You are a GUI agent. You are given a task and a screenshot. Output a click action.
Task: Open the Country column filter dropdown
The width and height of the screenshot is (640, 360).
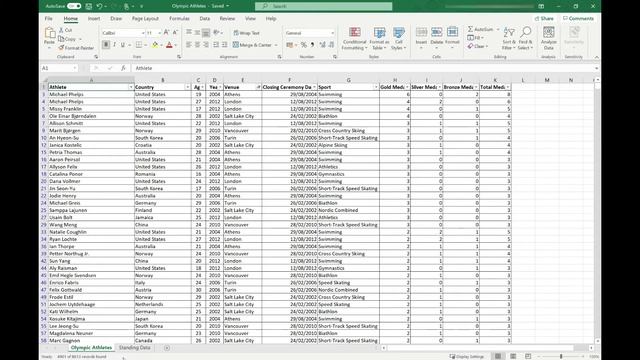click(x=188, y=87)
